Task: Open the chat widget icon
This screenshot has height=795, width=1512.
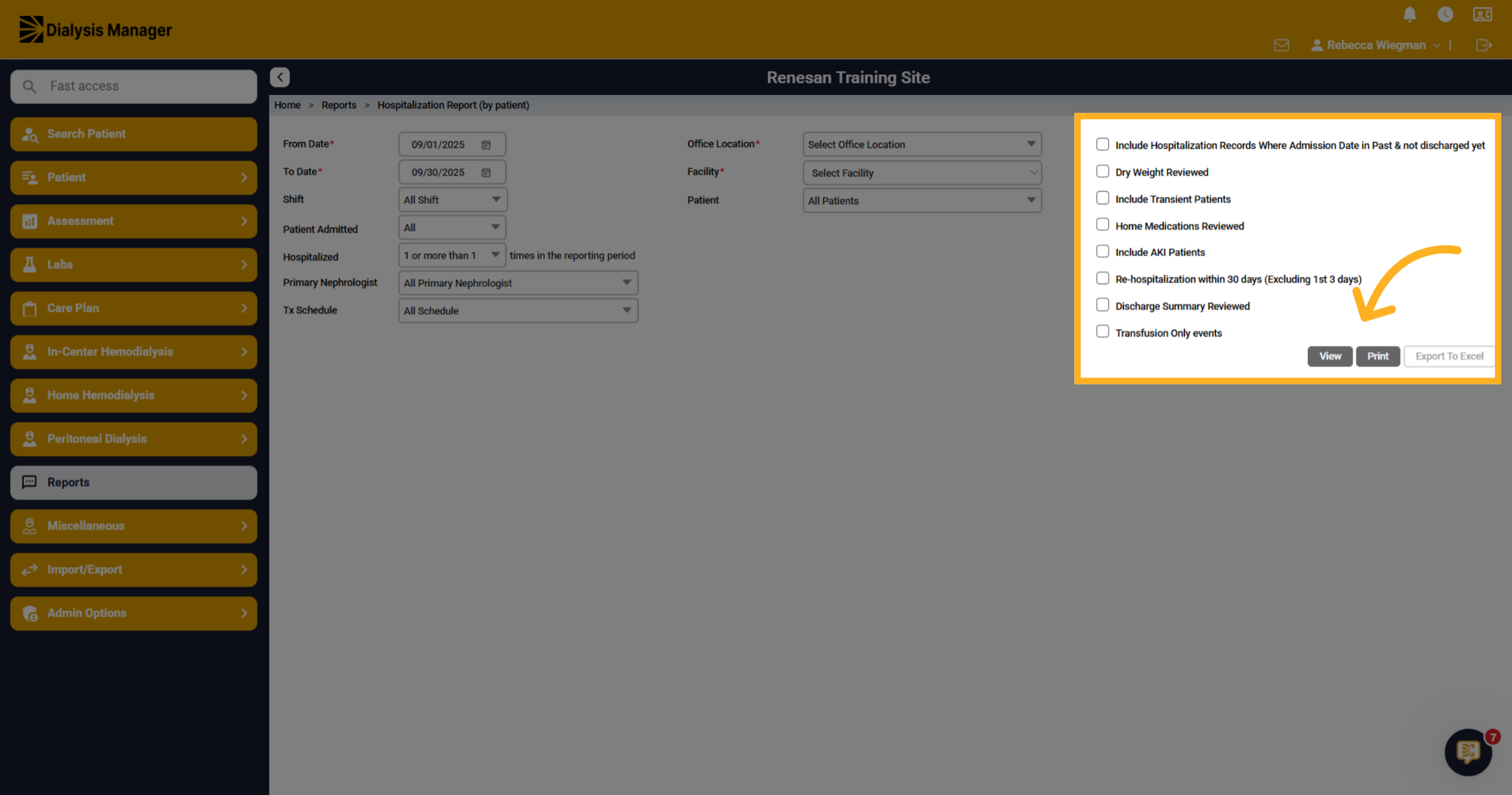Action: [x=1469, y=752]
